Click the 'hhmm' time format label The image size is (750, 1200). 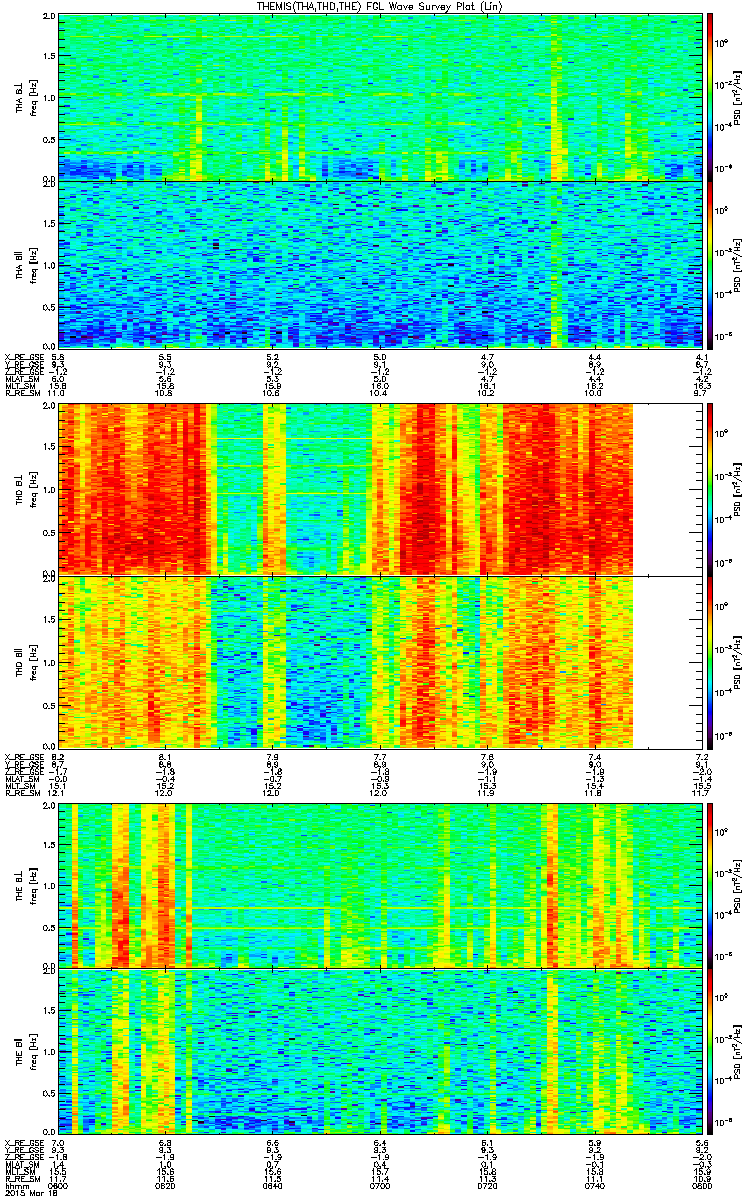pyautogui.click(x=15, y=1185)
